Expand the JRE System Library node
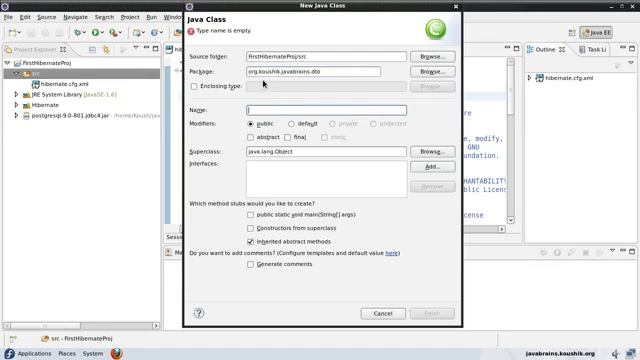Viewport: 640px width, 360px height. point(16,94)
